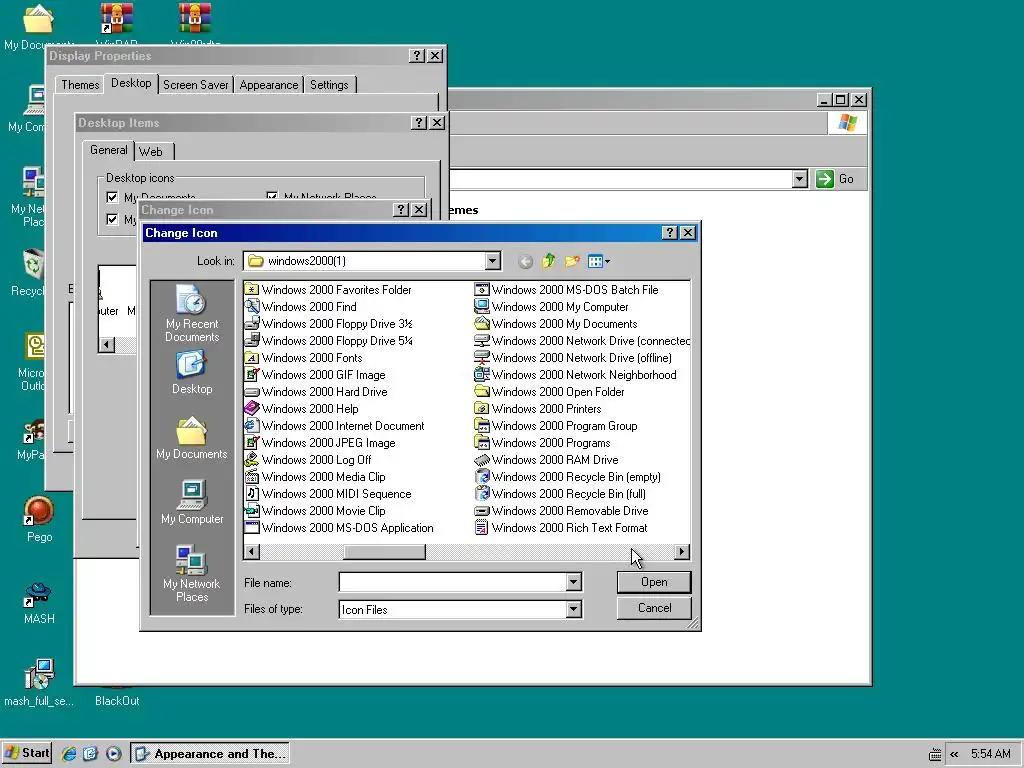
Task: Browse My Network Places in places bar
Action: [191, 573]
